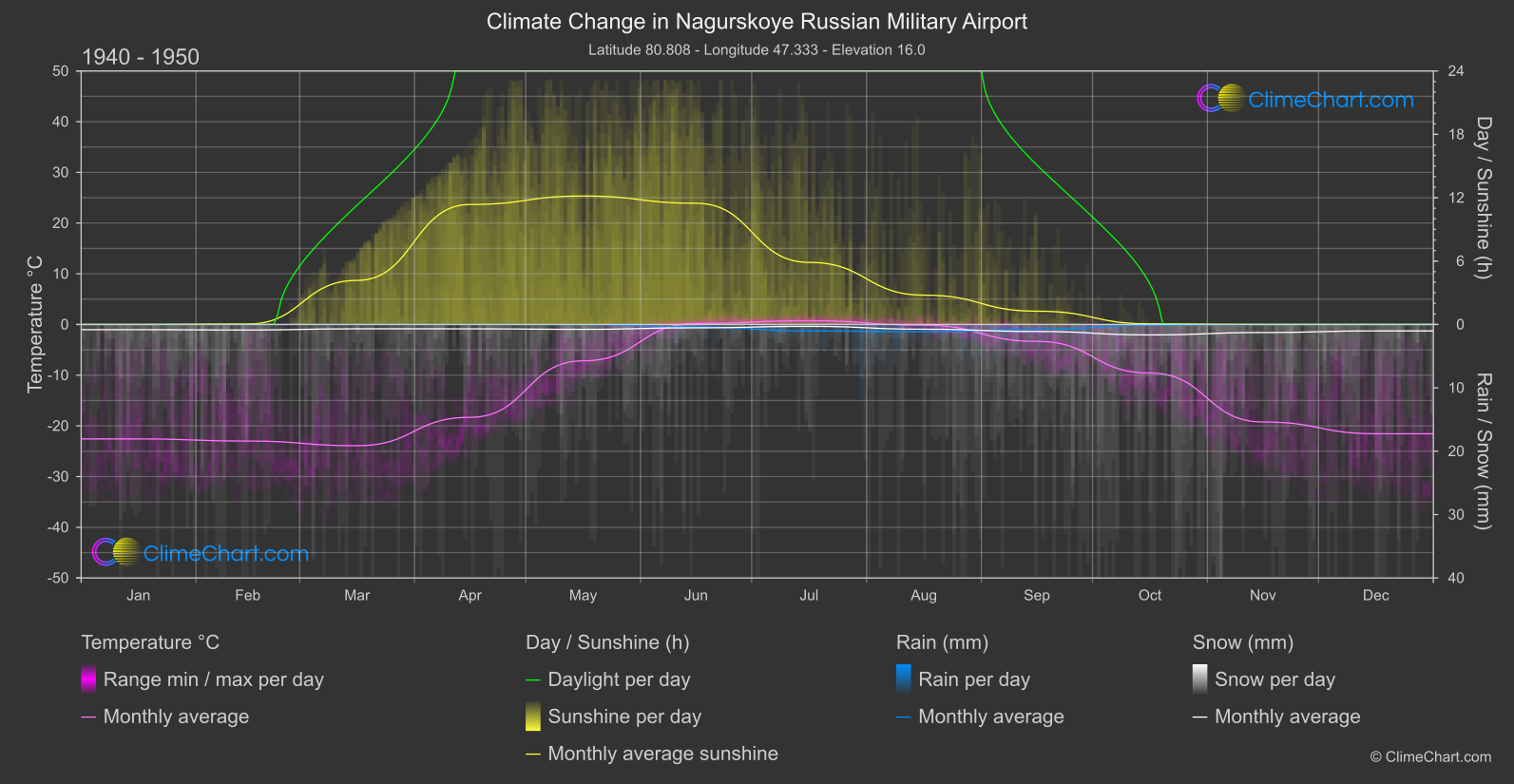Click the 'Temperature °C' vertical axis title
Viewport: 1514px width, 784px height.
pyautogui.click(x=35, y=324)
